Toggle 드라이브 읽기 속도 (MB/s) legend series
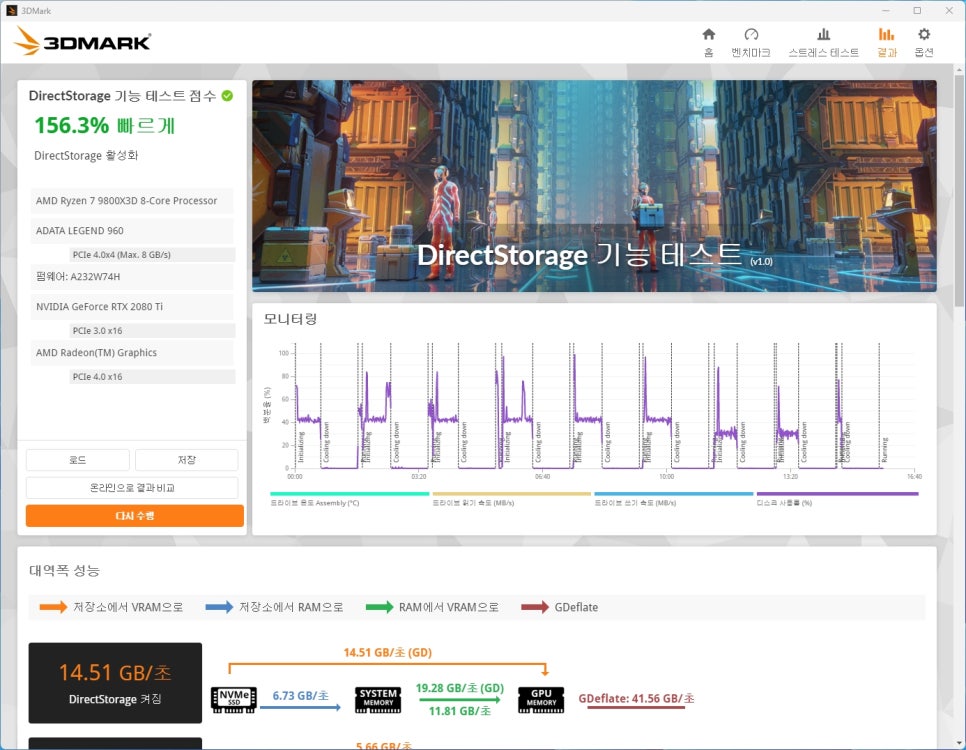 pos(511,502)
